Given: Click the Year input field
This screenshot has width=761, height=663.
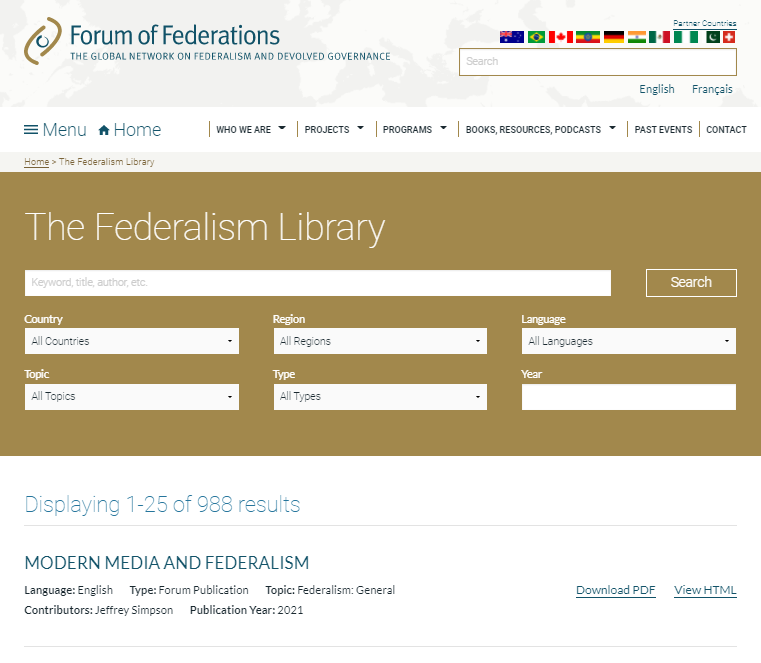Looking at the screenshot, I should 629,397.
